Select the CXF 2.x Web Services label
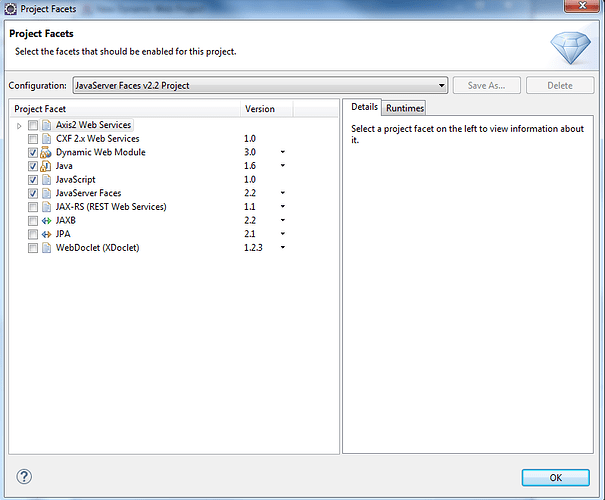The image size is (605, 500). click(x=97, y=139)
